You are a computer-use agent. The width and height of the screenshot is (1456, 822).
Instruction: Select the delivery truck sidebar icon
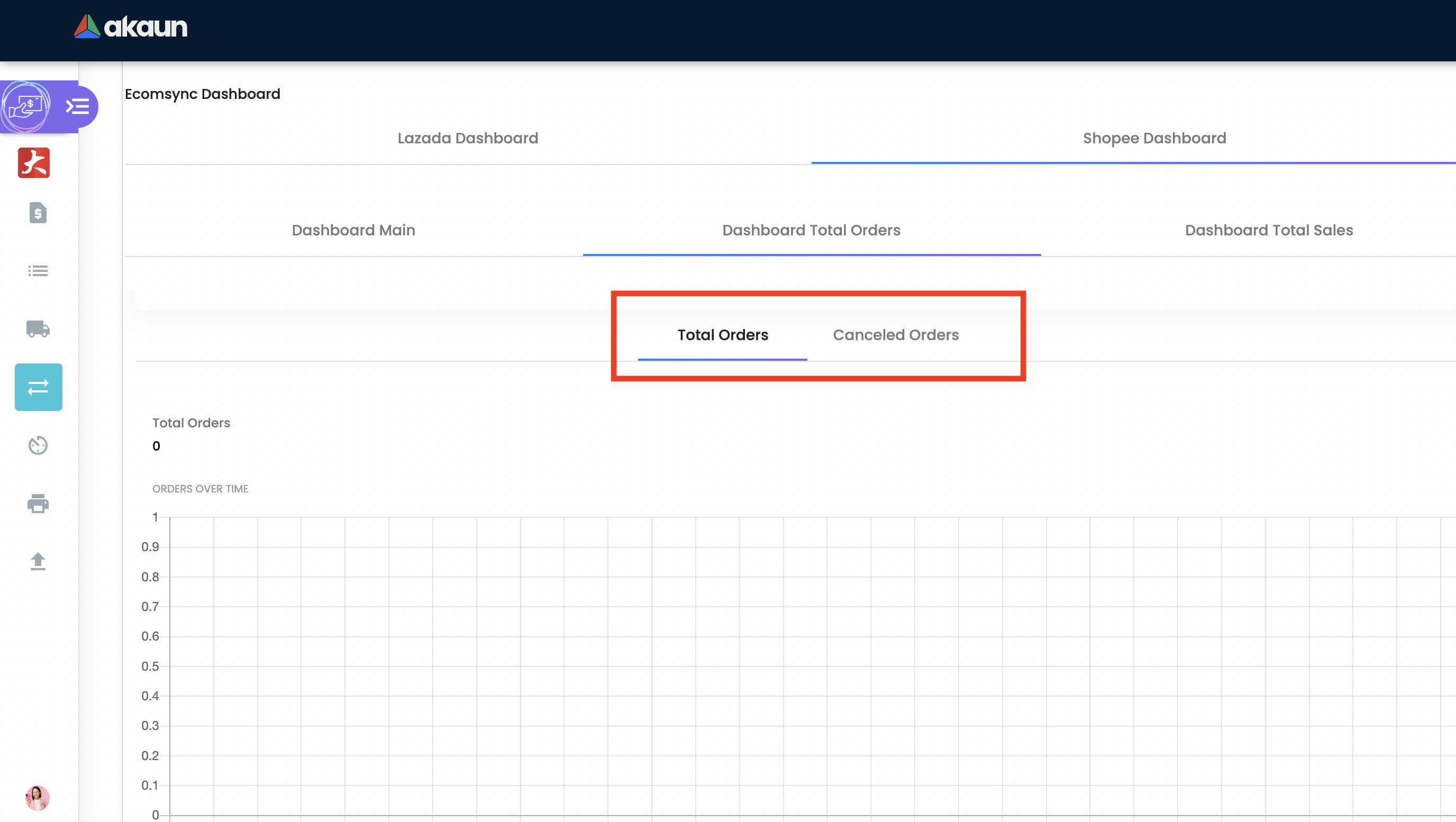(x=38, y=329)
